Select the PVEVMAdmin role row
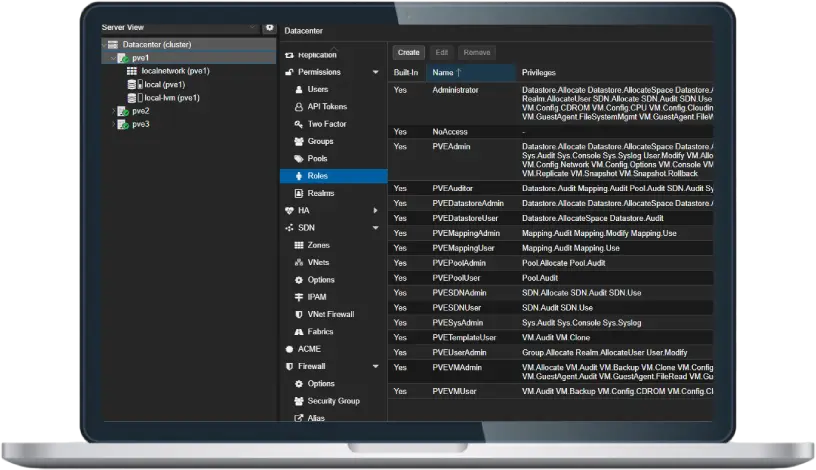 click(551, 372)
